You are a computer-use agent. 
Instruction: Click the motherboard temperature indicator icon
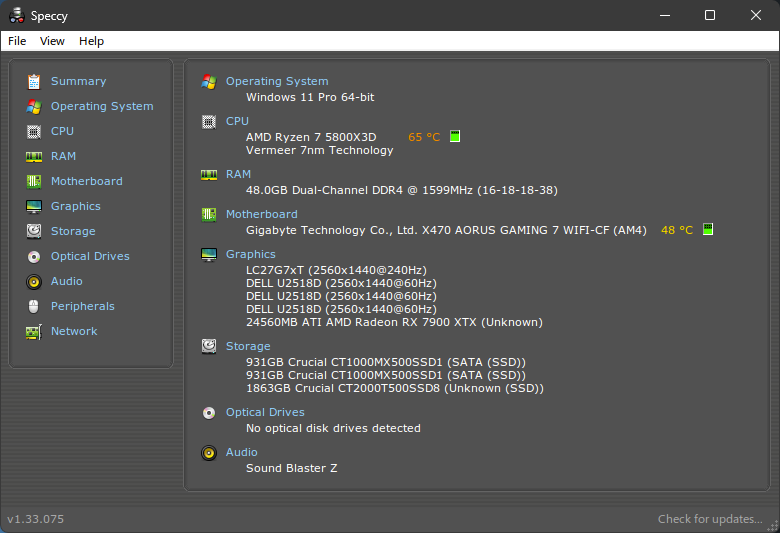(708, 230)
